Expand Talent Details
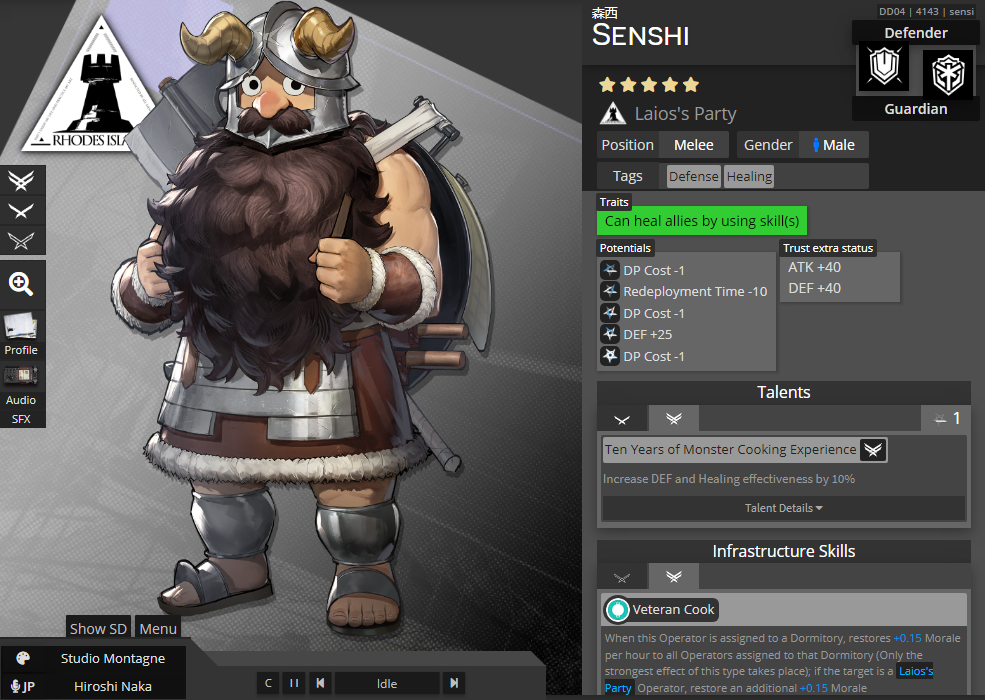 click(x=783, y=508)
